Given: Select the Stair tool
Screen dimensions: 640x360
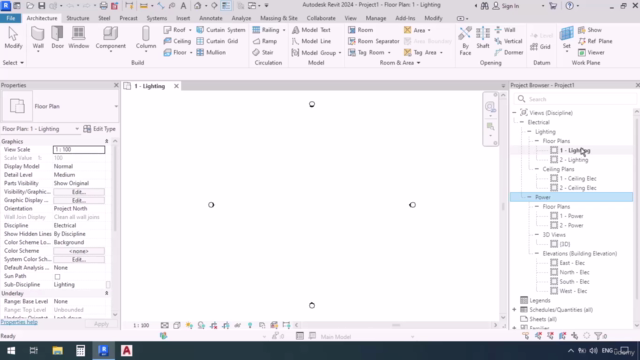Looking at the screenshot, I should point(262,52).
